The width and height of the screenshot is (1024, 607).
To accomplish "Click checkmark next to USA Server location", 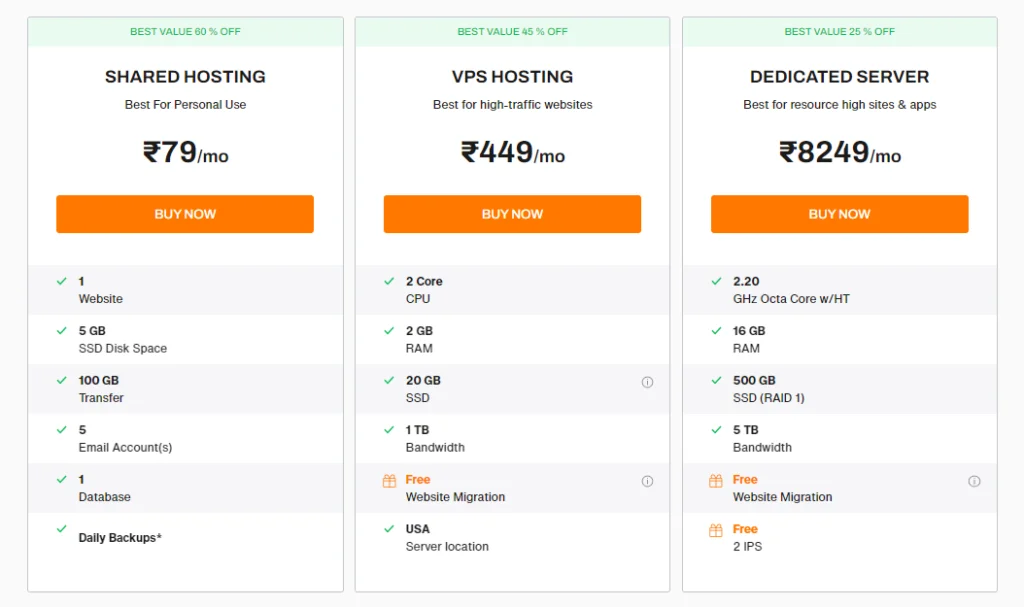I will tap(389, 529).
